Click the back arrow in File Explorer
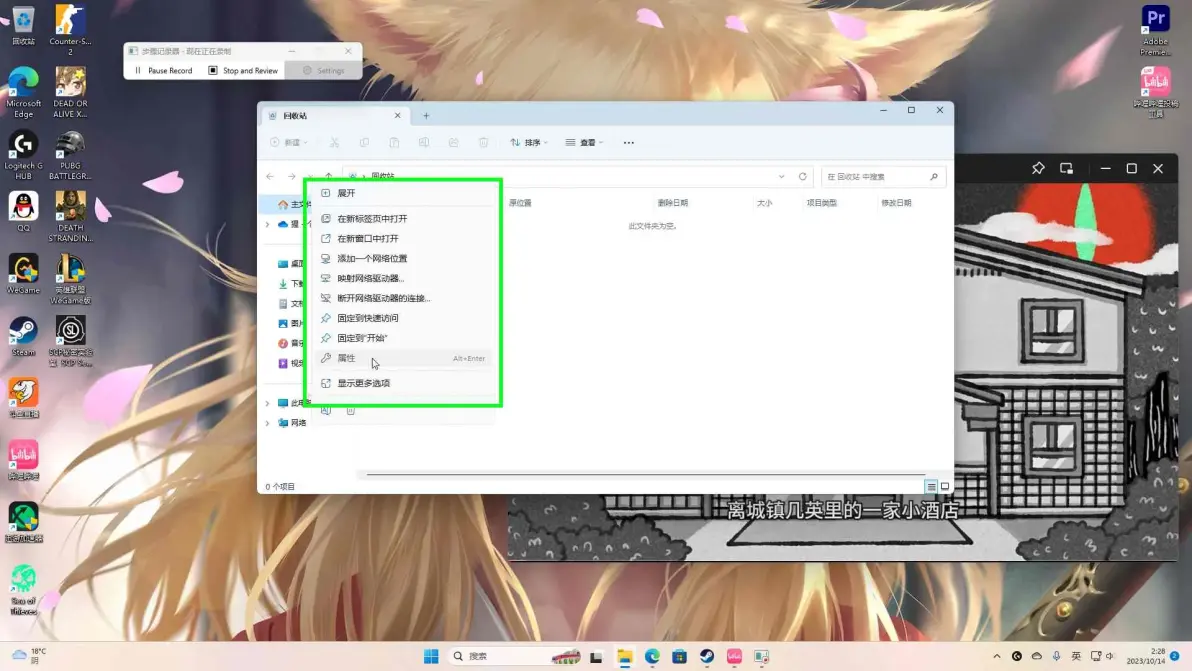 point(271,176)
